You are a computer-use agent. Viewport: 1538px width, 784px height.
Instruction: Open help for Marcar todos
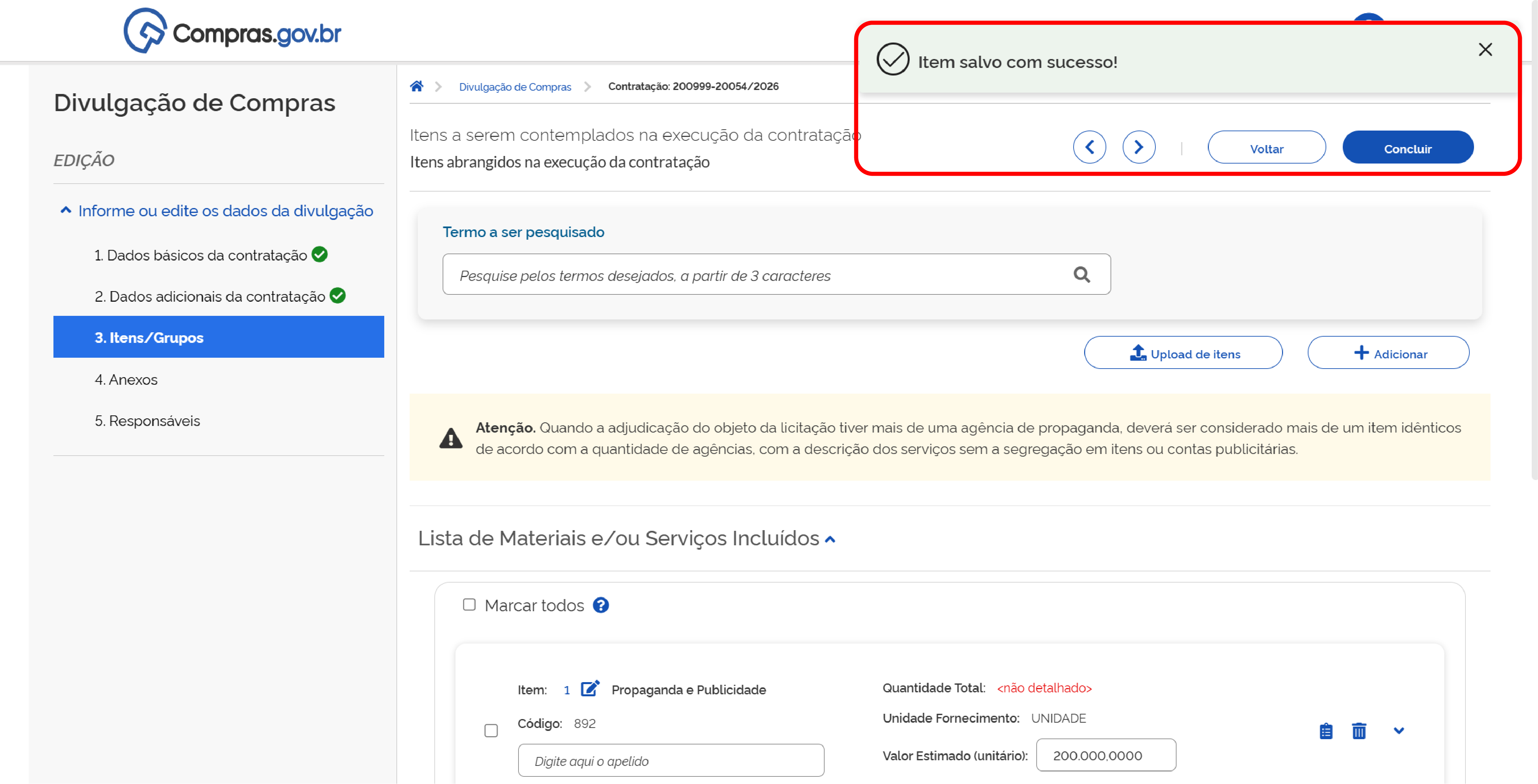(x=601, y=605)
